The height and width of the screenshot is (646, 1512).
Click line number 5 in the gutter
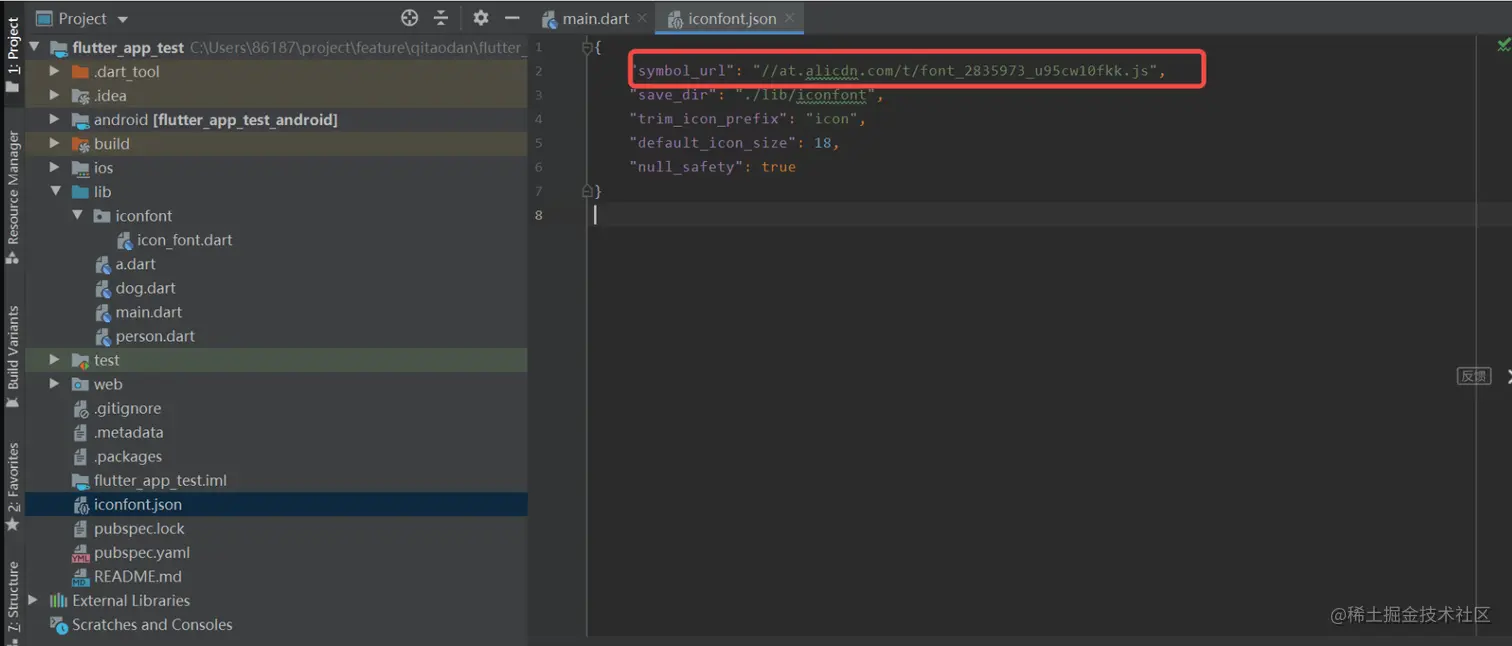click(539, 143)
